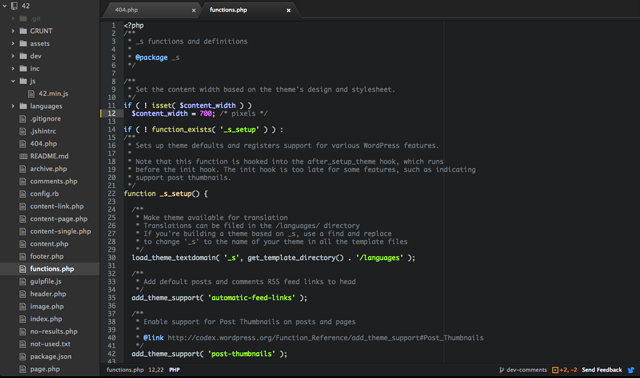Expand the inc folder arrow
Screen dimensions: 640x378
(x=13, y=69)
